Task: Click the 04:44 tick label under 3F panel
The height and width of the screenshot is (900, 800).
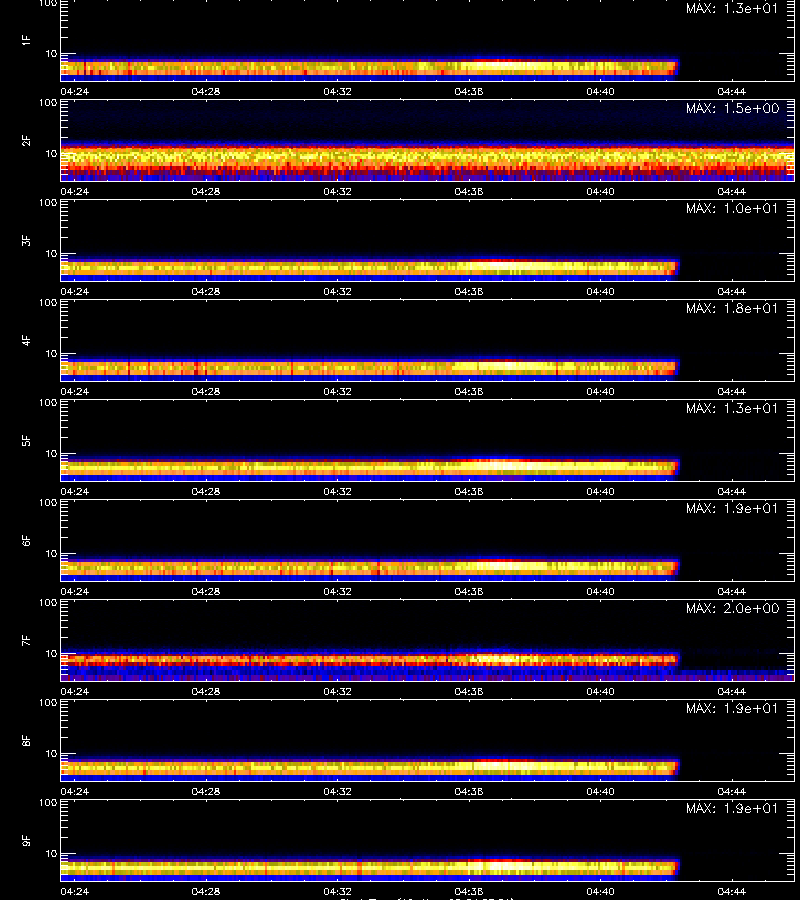Action: (x=732, y=291)
